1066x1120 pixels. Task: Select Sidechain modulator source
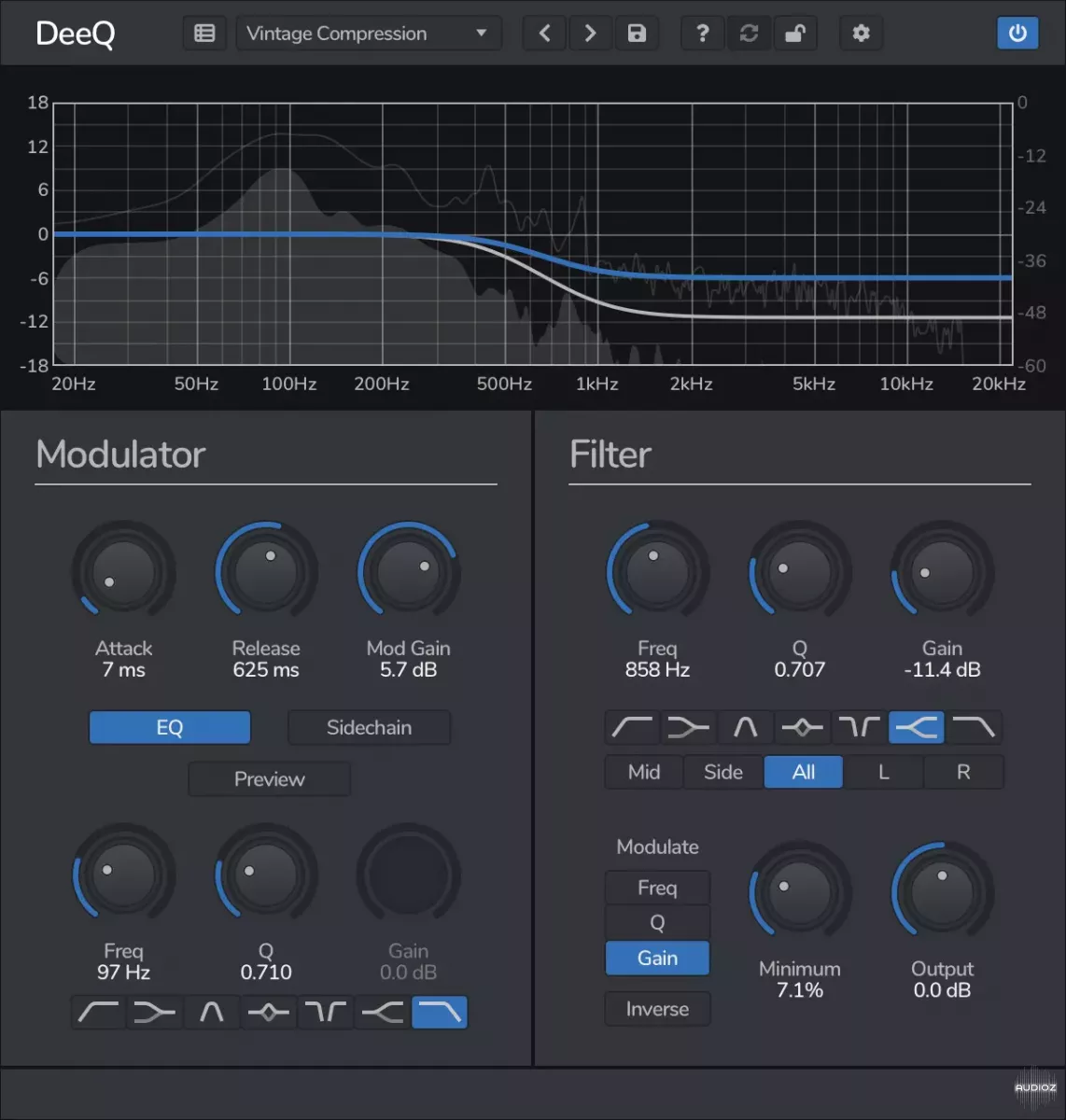(369, 728)
